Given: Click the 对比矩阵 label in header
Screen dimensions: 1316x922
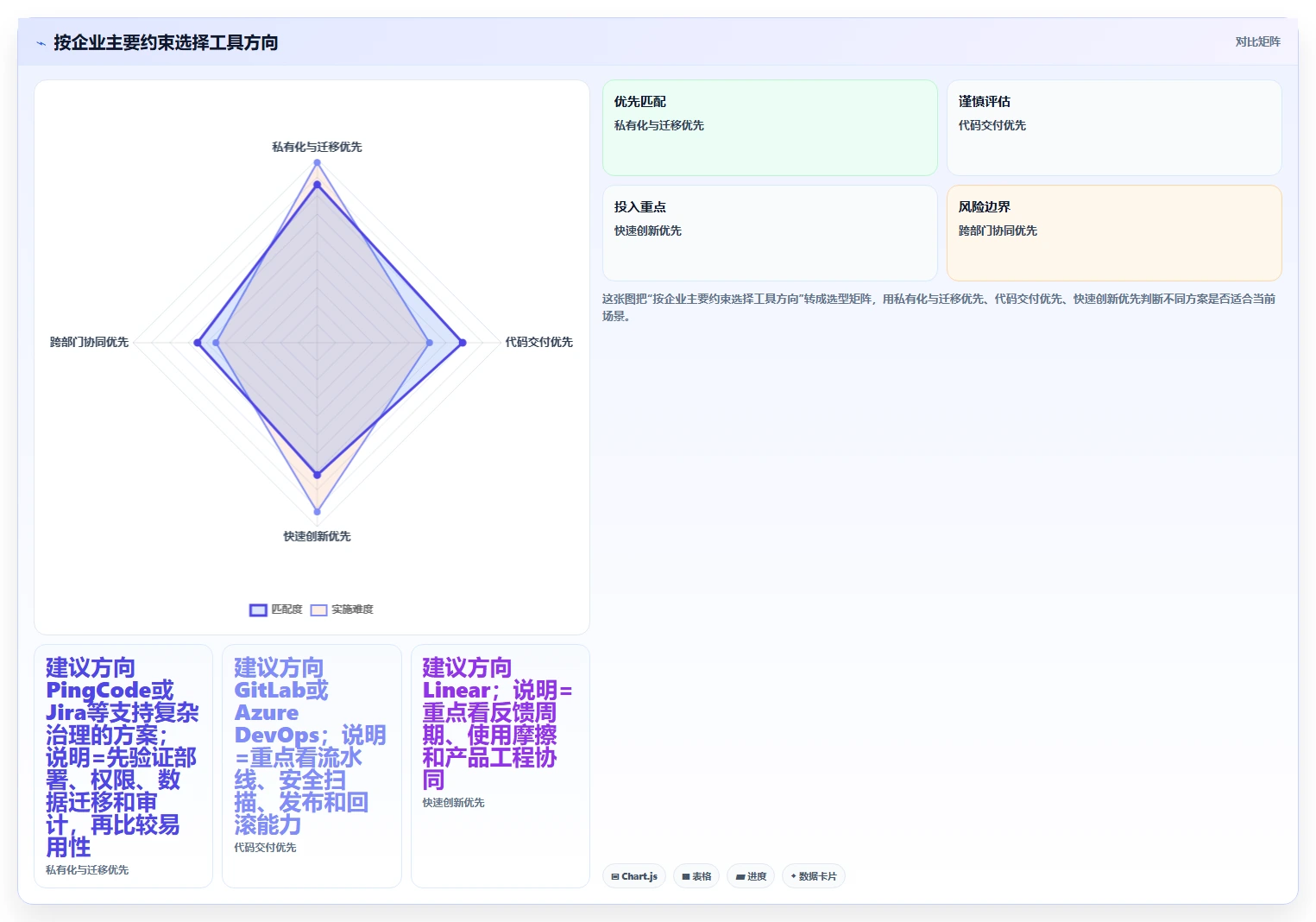Looking at the screenshot, I should 1257,41.
